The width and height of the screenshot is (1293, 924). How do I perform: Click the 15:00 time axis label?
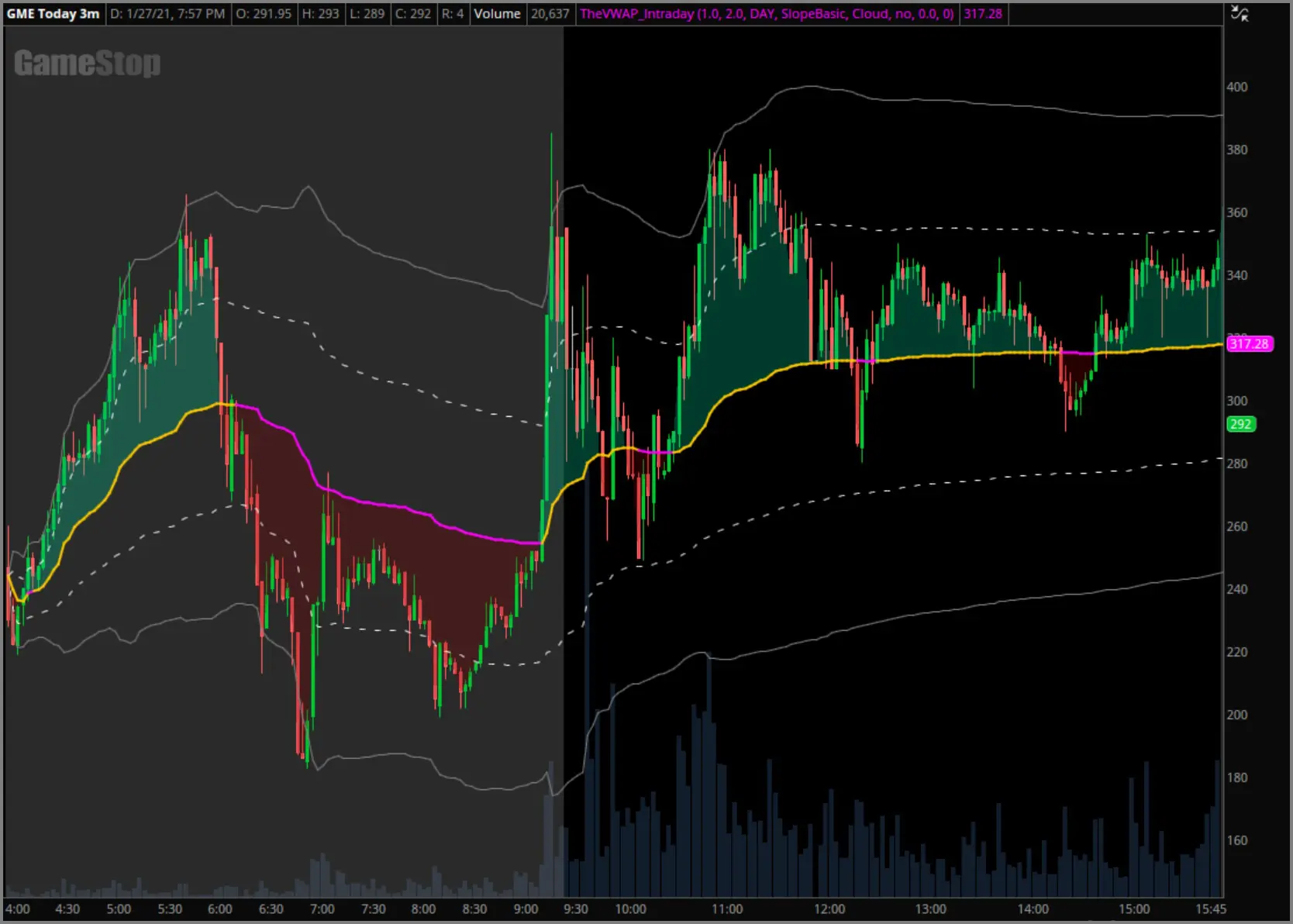(x=1134, y=908)
